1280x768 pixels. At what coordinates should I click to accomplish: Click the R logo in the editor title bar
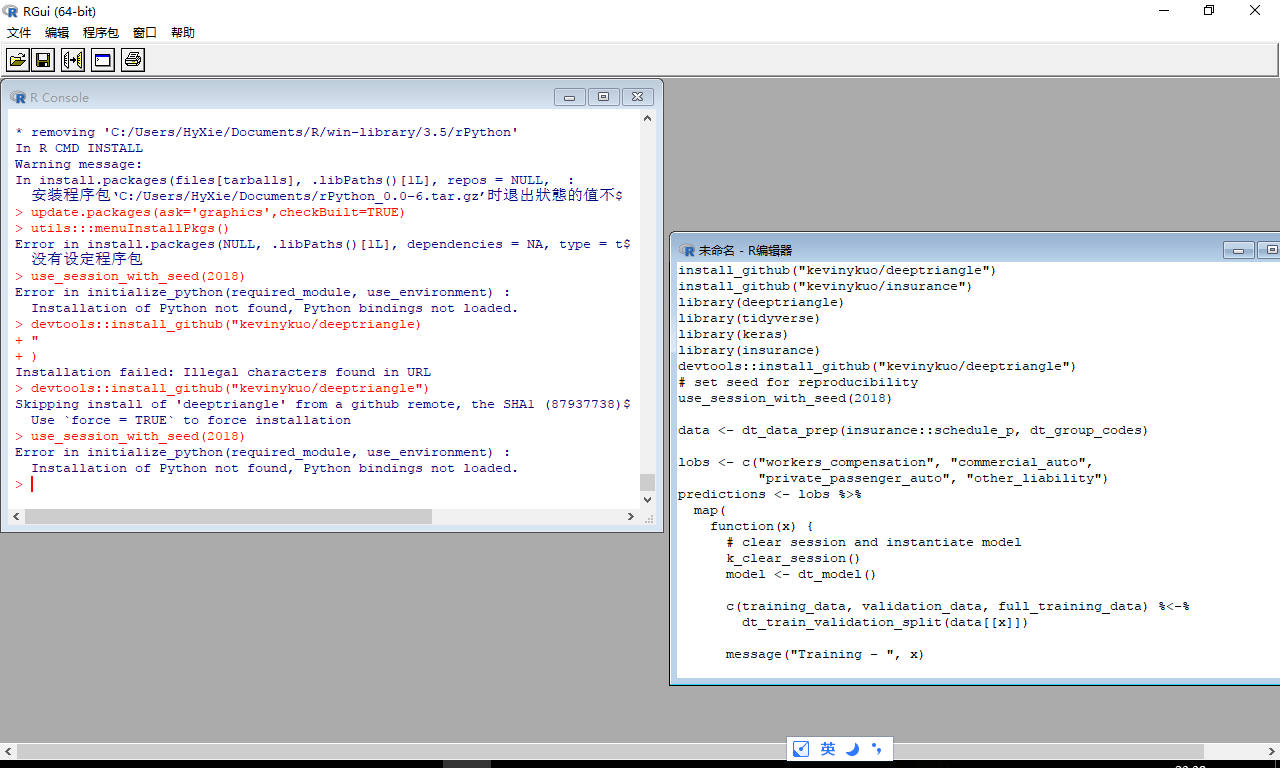click(x=687, y=250)
